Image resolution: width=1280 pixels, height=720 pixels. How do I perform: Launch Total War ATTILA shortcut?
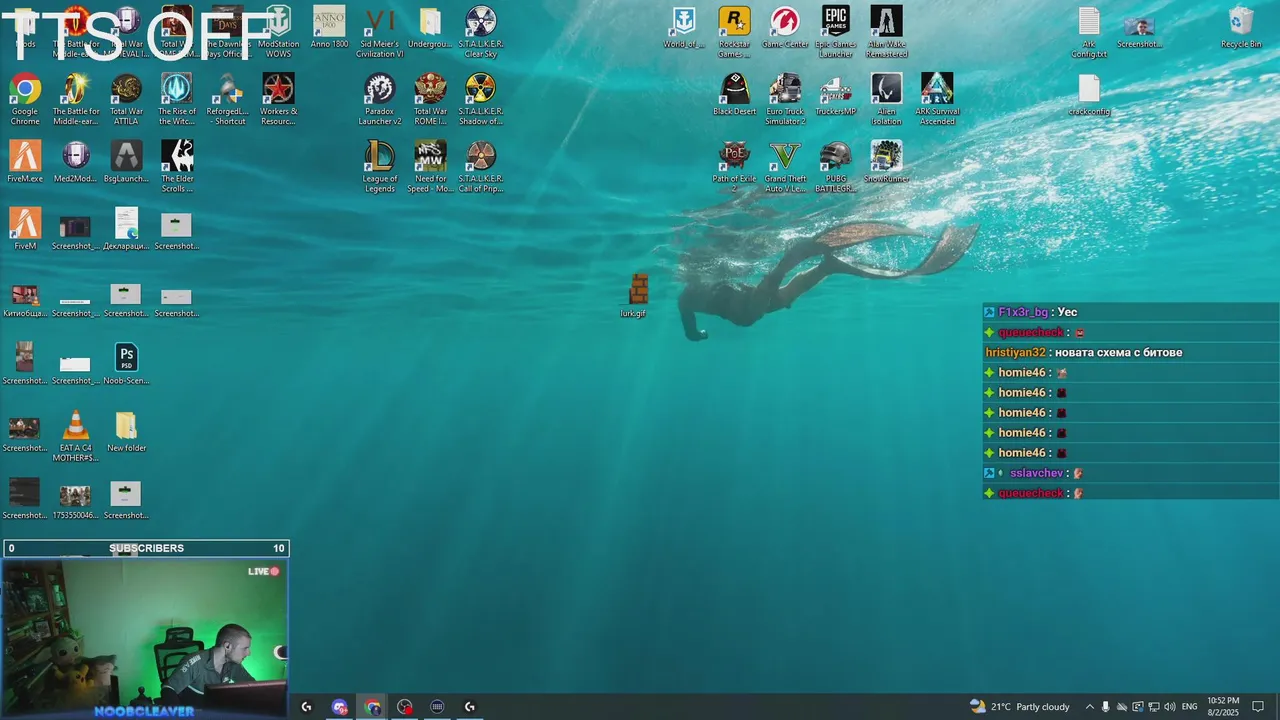pos(126,99)
